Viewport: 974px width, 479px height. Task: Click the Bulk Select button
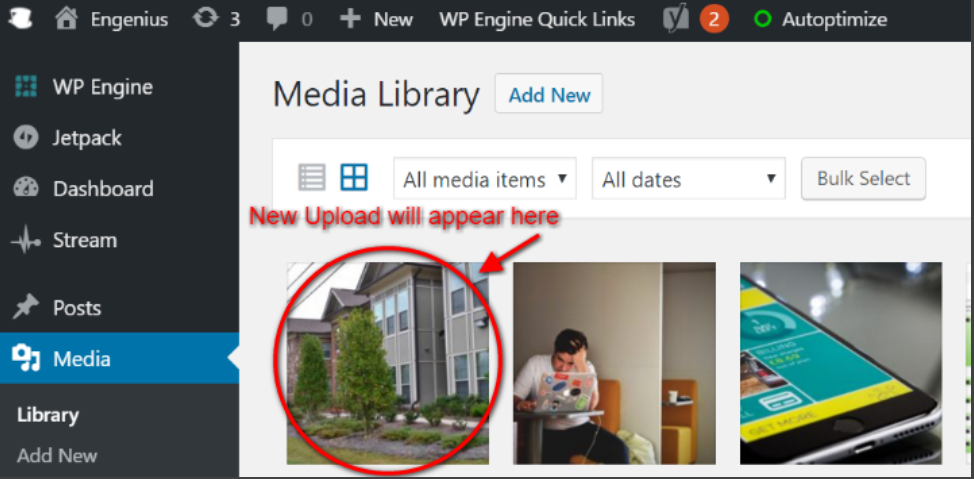[x=863, y=179]
